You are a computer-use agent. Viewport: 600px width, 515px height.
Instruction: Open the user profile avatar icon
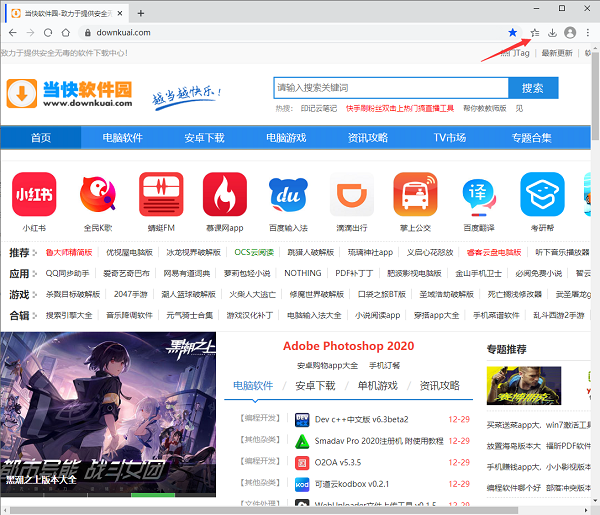pyautogui.click(x=570, y=33)
